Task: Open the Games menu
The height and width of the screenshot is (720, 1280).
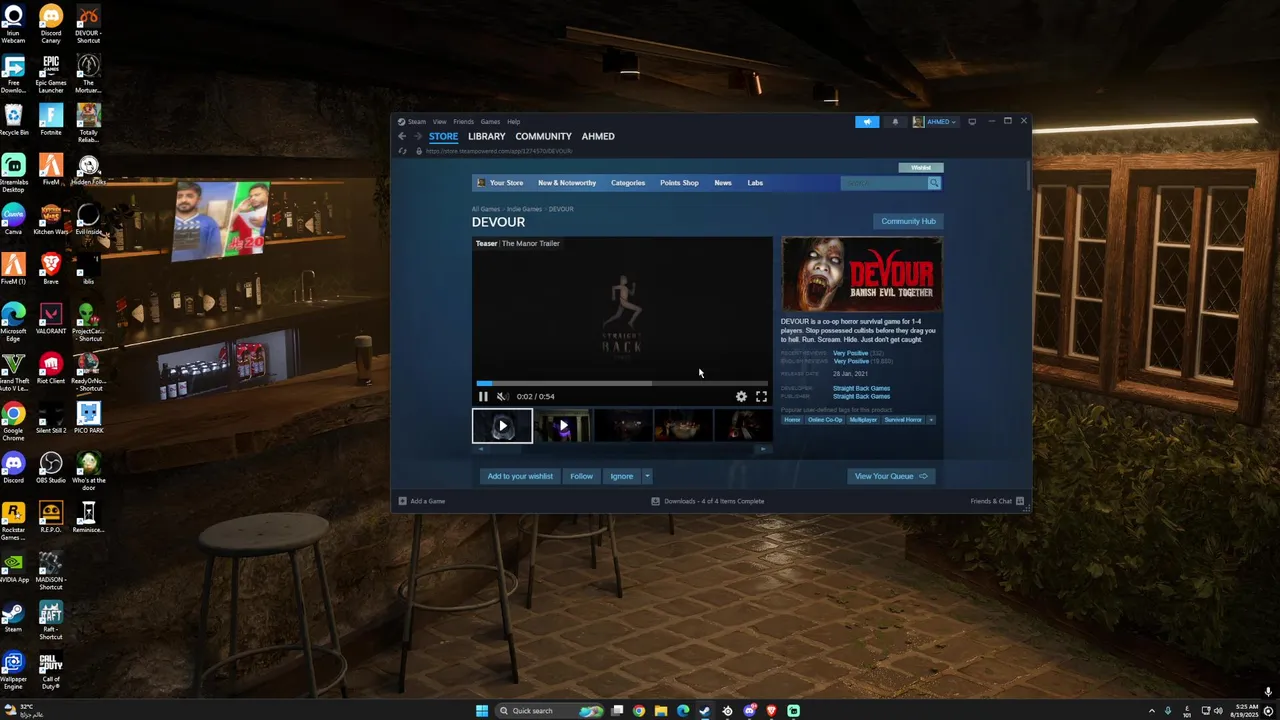Action: pyautogui.click(x=490, y=122)
